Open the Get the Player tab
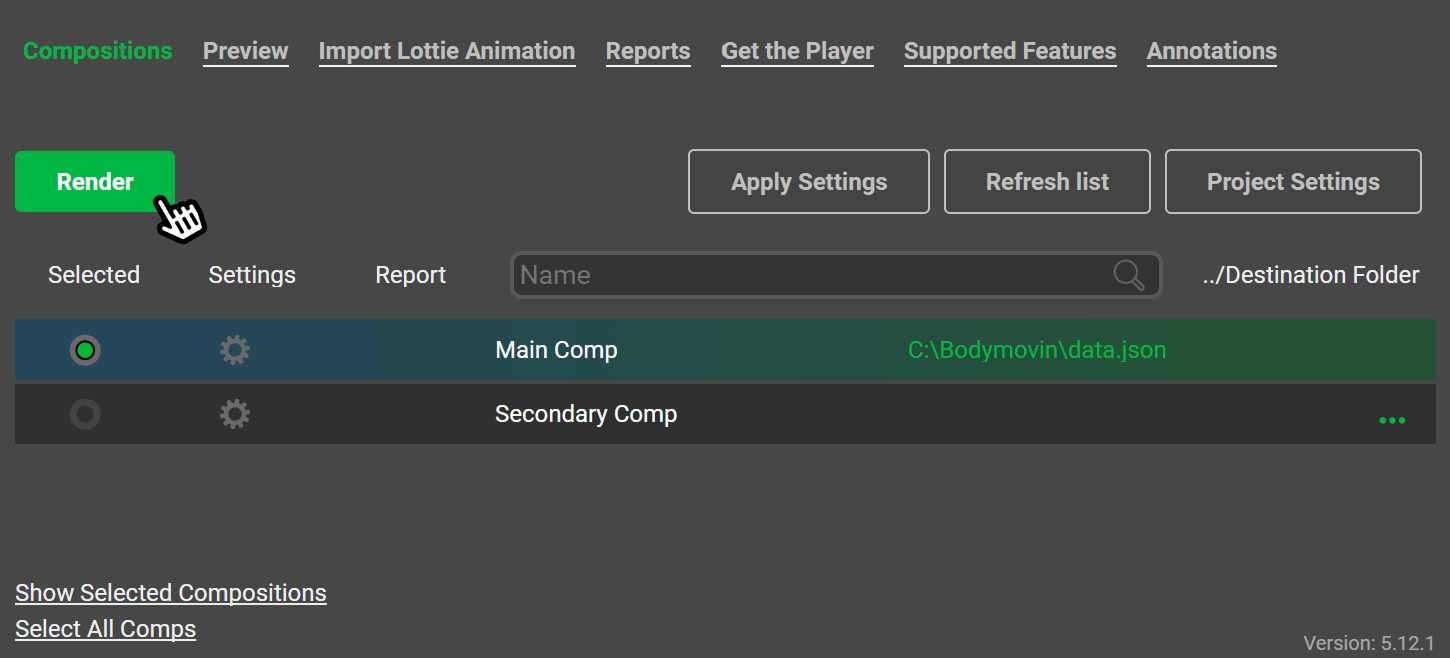Viewport: 1450px width, 658px height. point(798,51)
